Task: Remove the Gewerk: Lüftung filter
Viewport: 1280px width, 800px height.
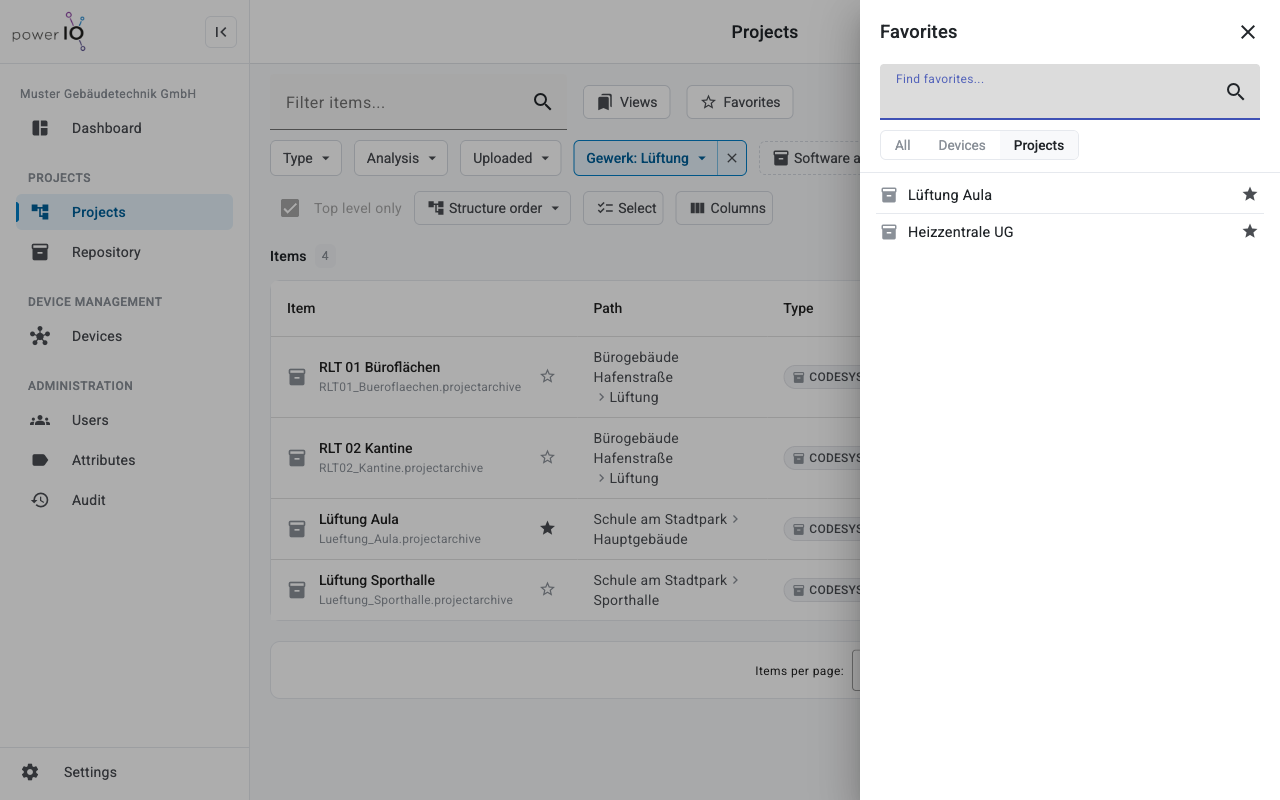Action: (732, 158)
